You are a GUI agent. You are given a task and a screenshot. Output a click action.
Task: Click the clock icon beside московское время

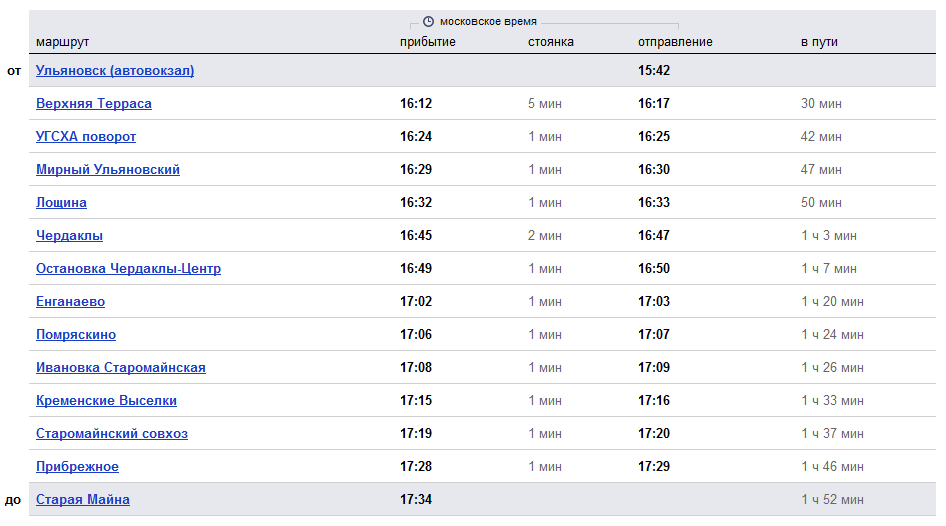pyautogui.click(x=428, y=22)
